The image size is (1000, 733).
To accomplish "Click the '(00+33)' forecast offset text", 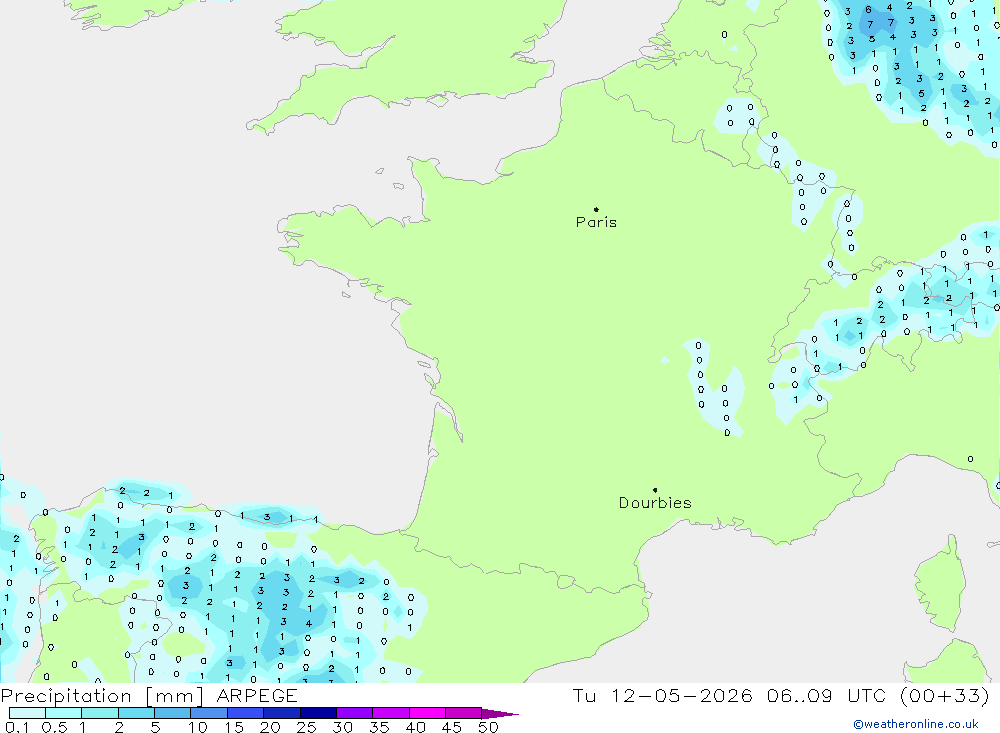I will (x=945, y=695).
